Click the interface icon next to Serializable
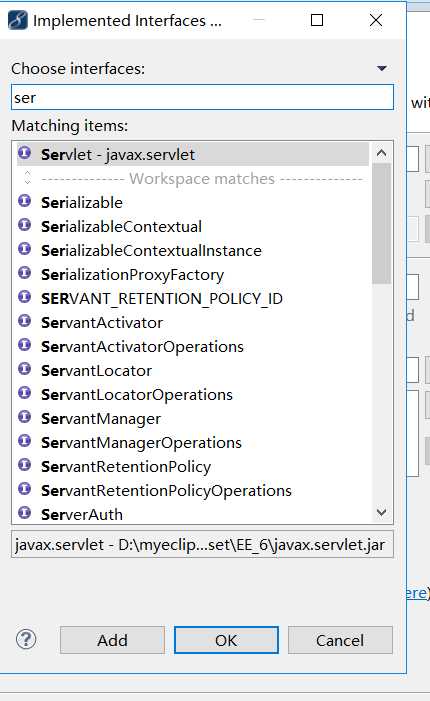Screen dimensions: 430x701 pos(25,201)
